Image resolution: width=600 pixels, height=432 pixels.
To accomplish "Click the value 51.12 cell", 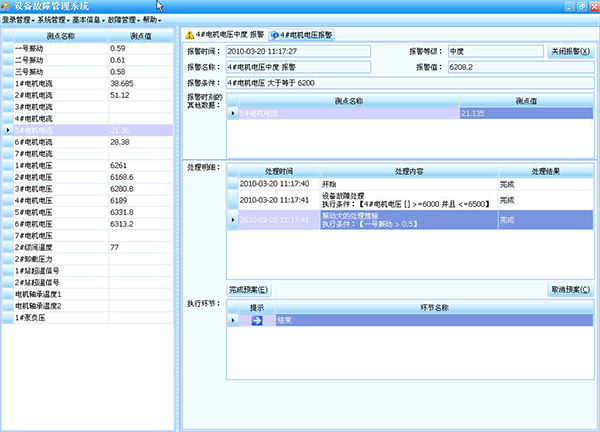I will pos(141,95).
